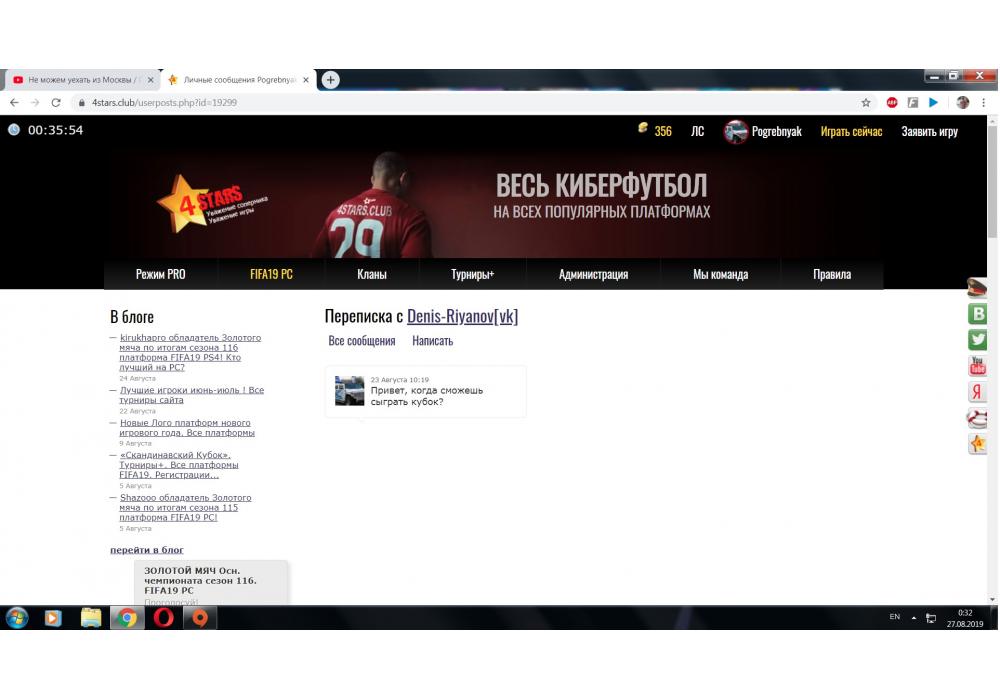Click the taskbar clock 0:32

point(965,618)
